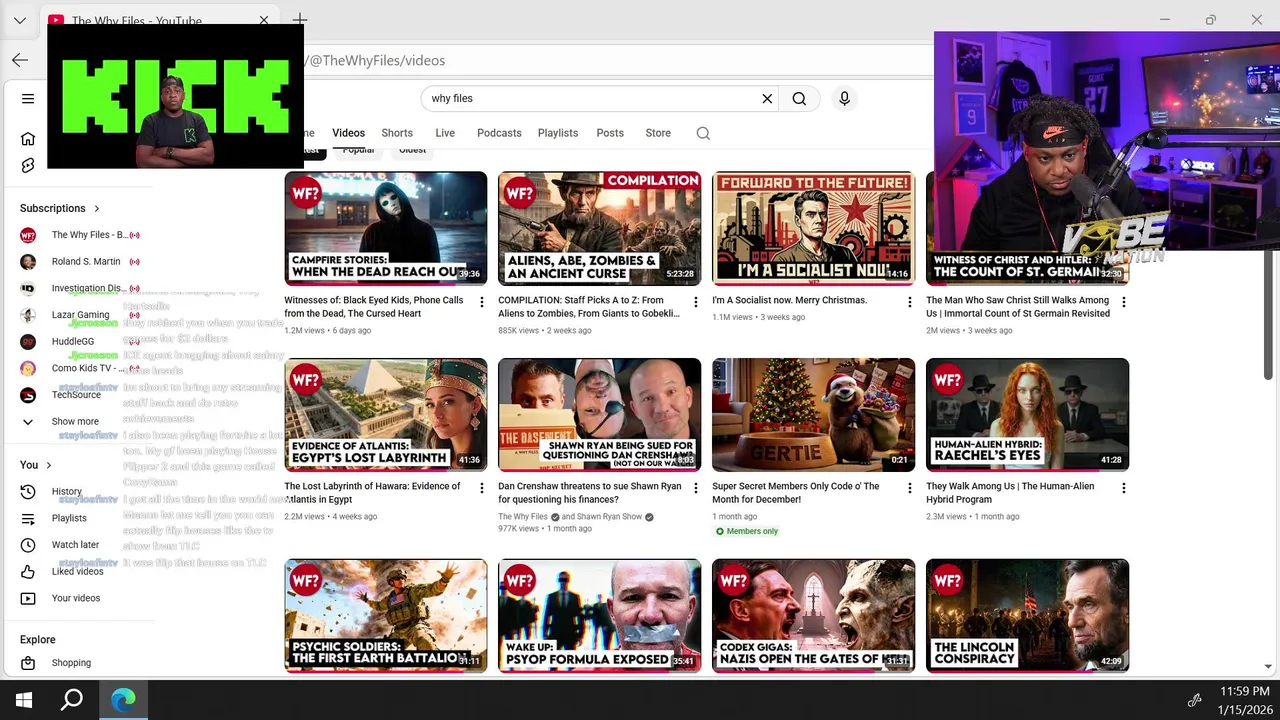Viewport: 1280px width, 720px height.
Task: Click the search magnifier button
Action: coord(799,99)
